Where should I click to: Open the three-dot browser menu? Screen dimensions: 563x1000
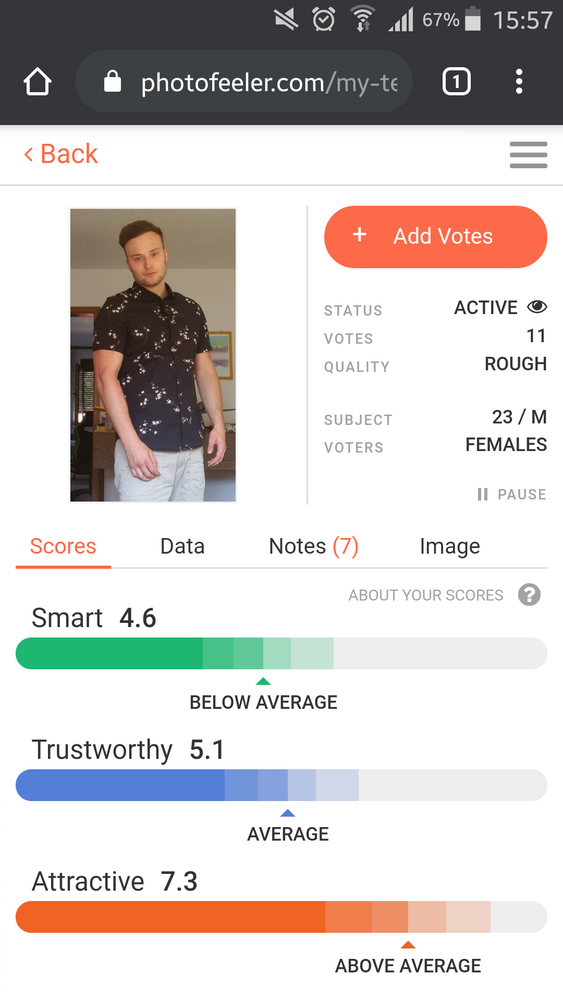pyautogui.click(x=519, y=82)
